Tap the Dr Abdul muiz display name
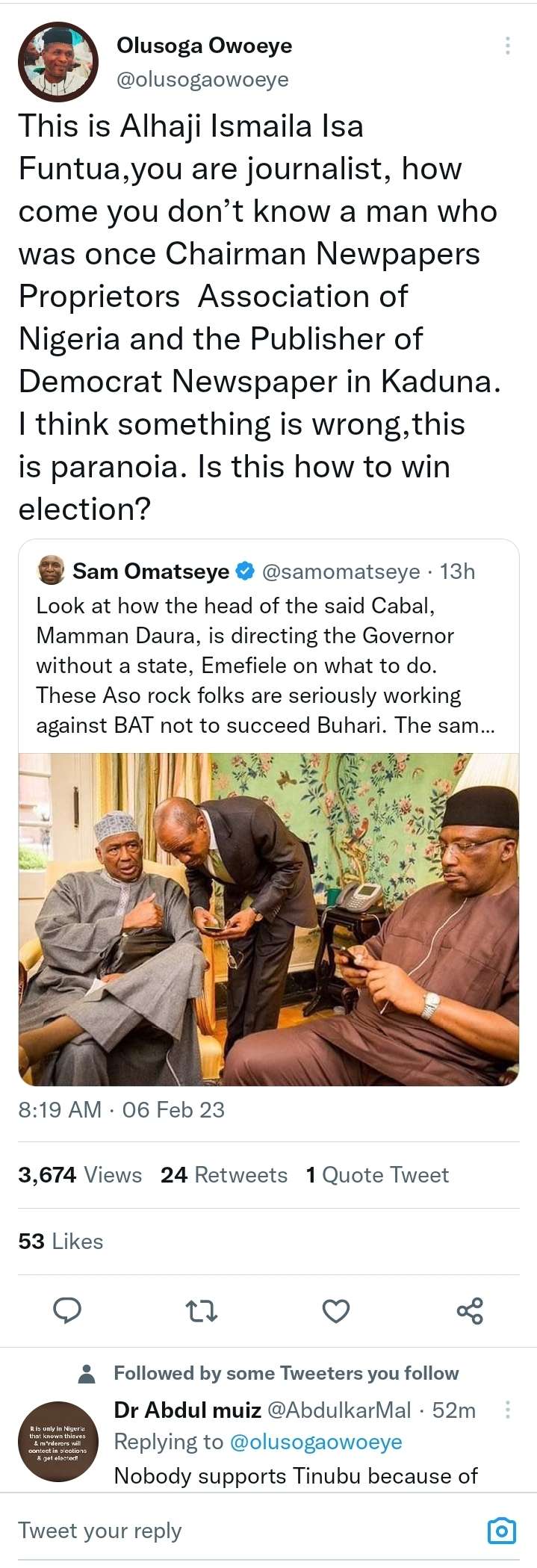Screen dimensions: 537x1568 (x=187, y=1410)
